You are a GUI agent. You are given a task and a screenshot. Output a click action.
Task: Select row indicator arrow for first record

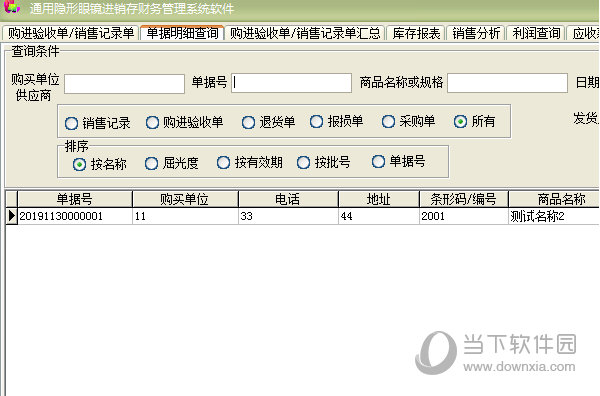[x=11, y=216]
